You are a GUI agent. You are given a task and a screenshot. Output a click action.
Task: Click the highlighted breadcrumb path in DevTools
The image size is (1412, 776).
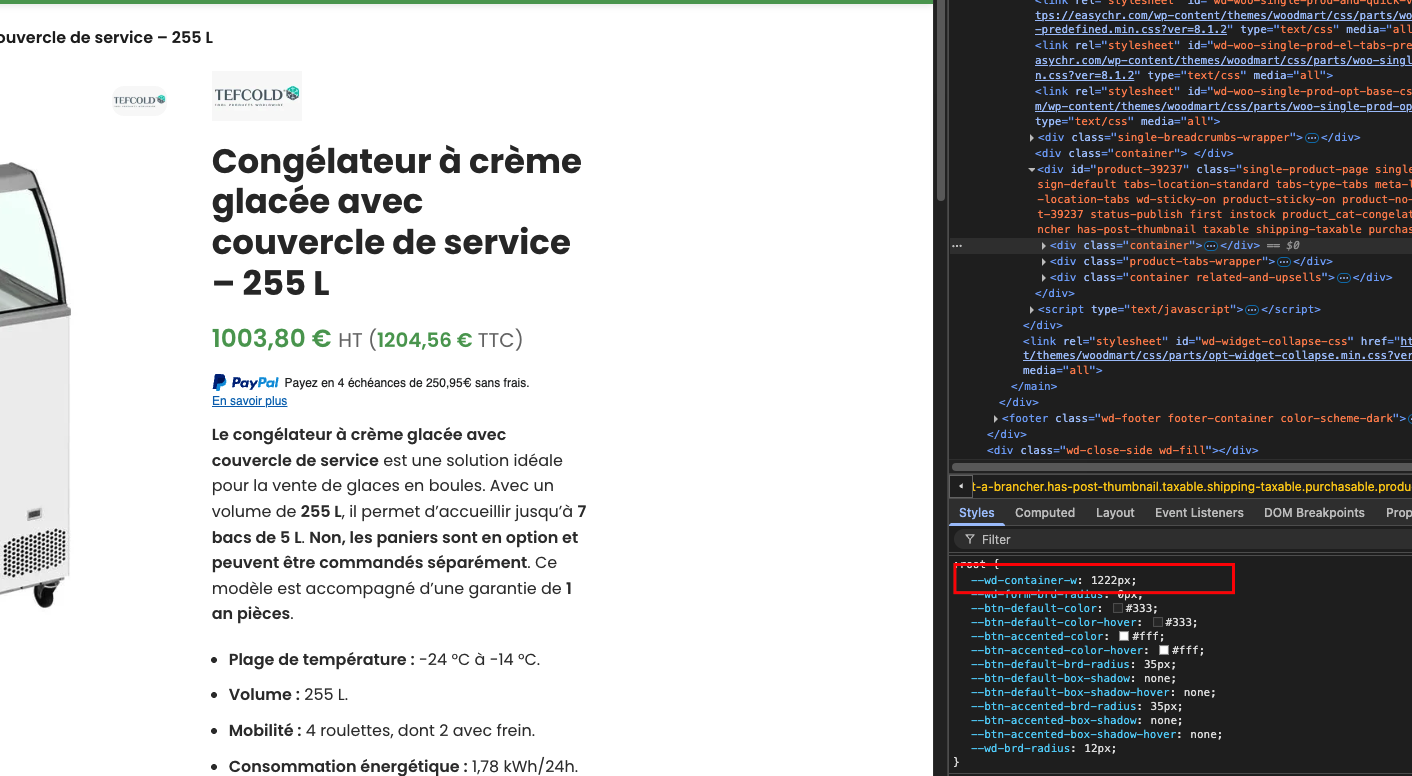click(1191, 487)
